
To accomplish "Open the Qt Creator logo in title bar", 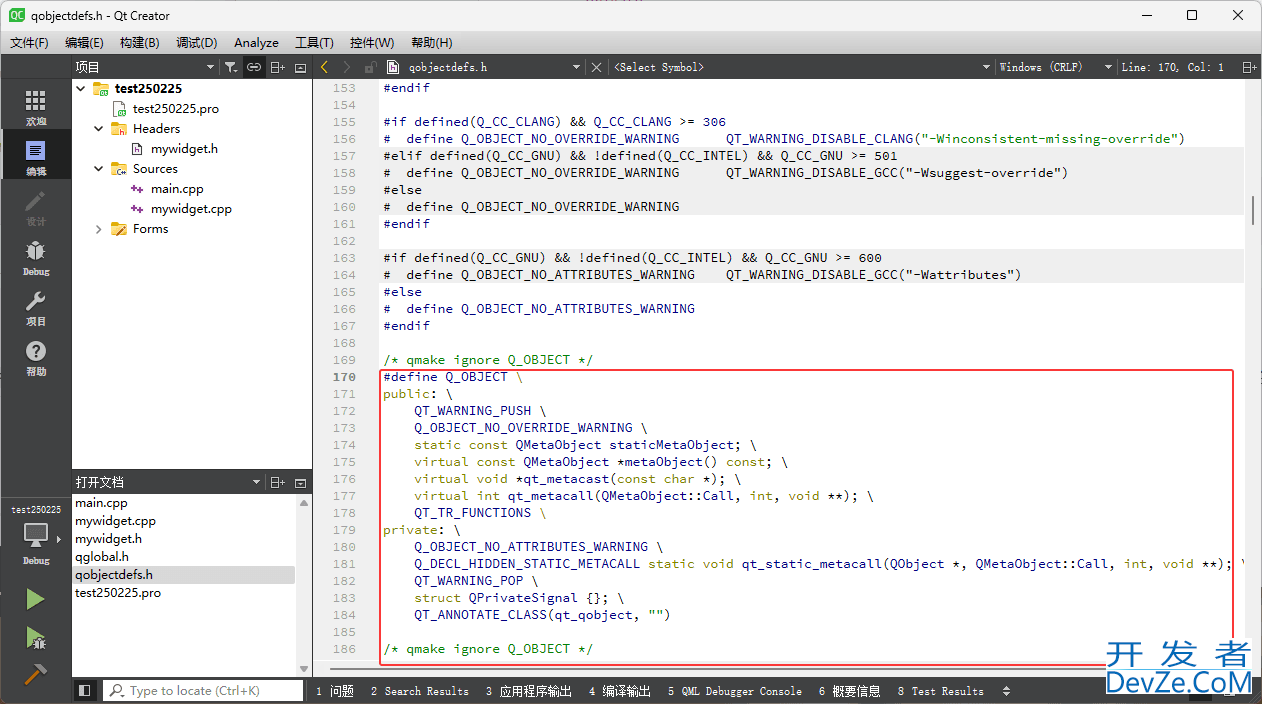I will point(17,15).
